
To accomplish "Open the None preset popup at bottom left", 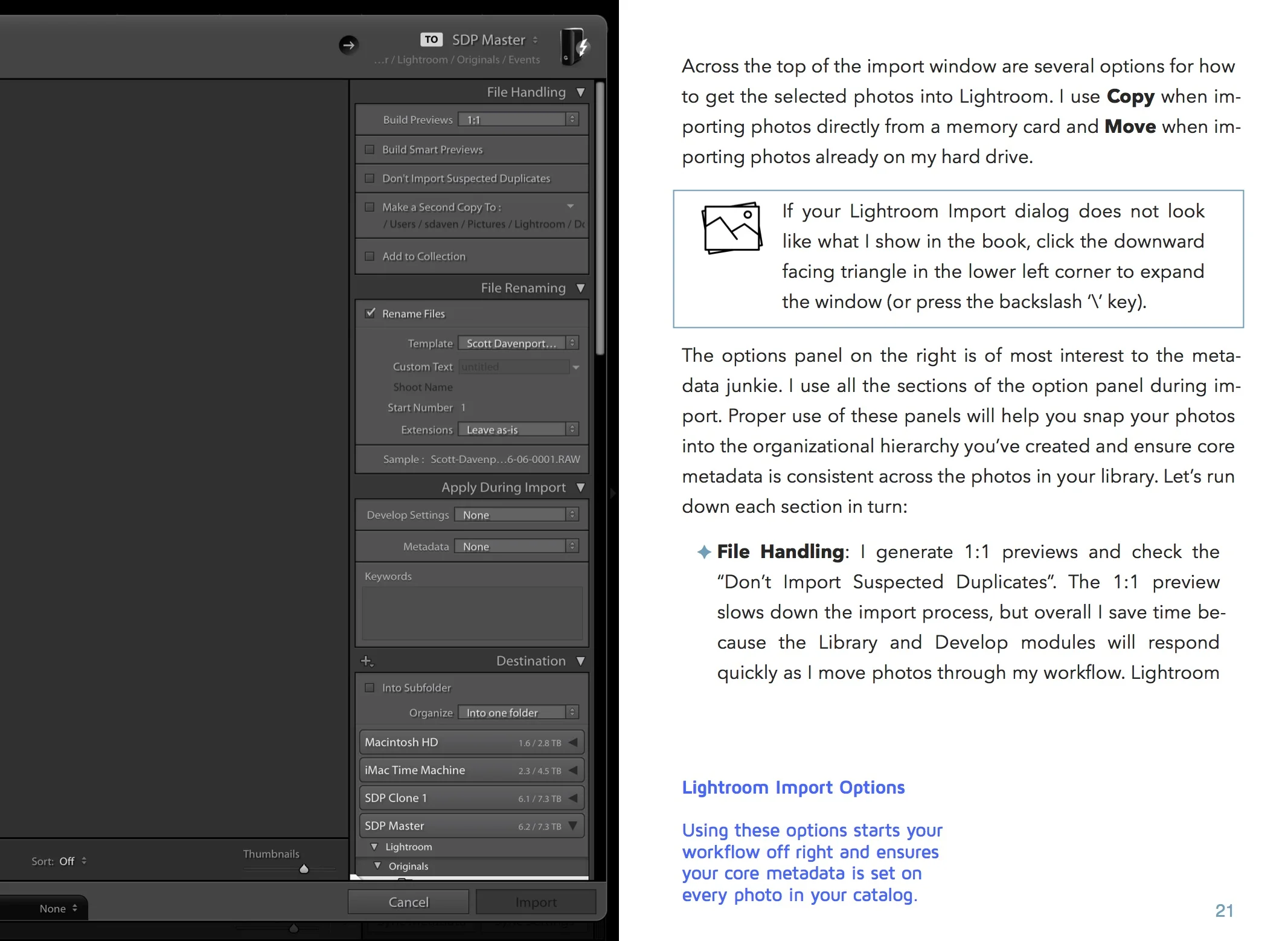I will pyautogui.click(x=59, y=908).
